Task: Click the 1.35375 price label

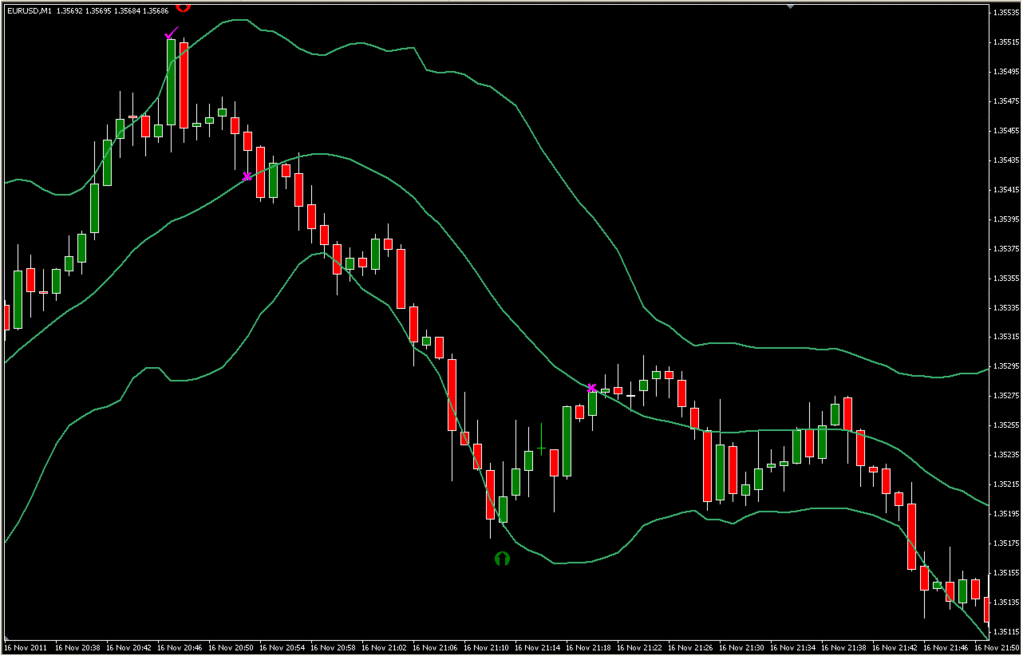Action: [1005, 249]
